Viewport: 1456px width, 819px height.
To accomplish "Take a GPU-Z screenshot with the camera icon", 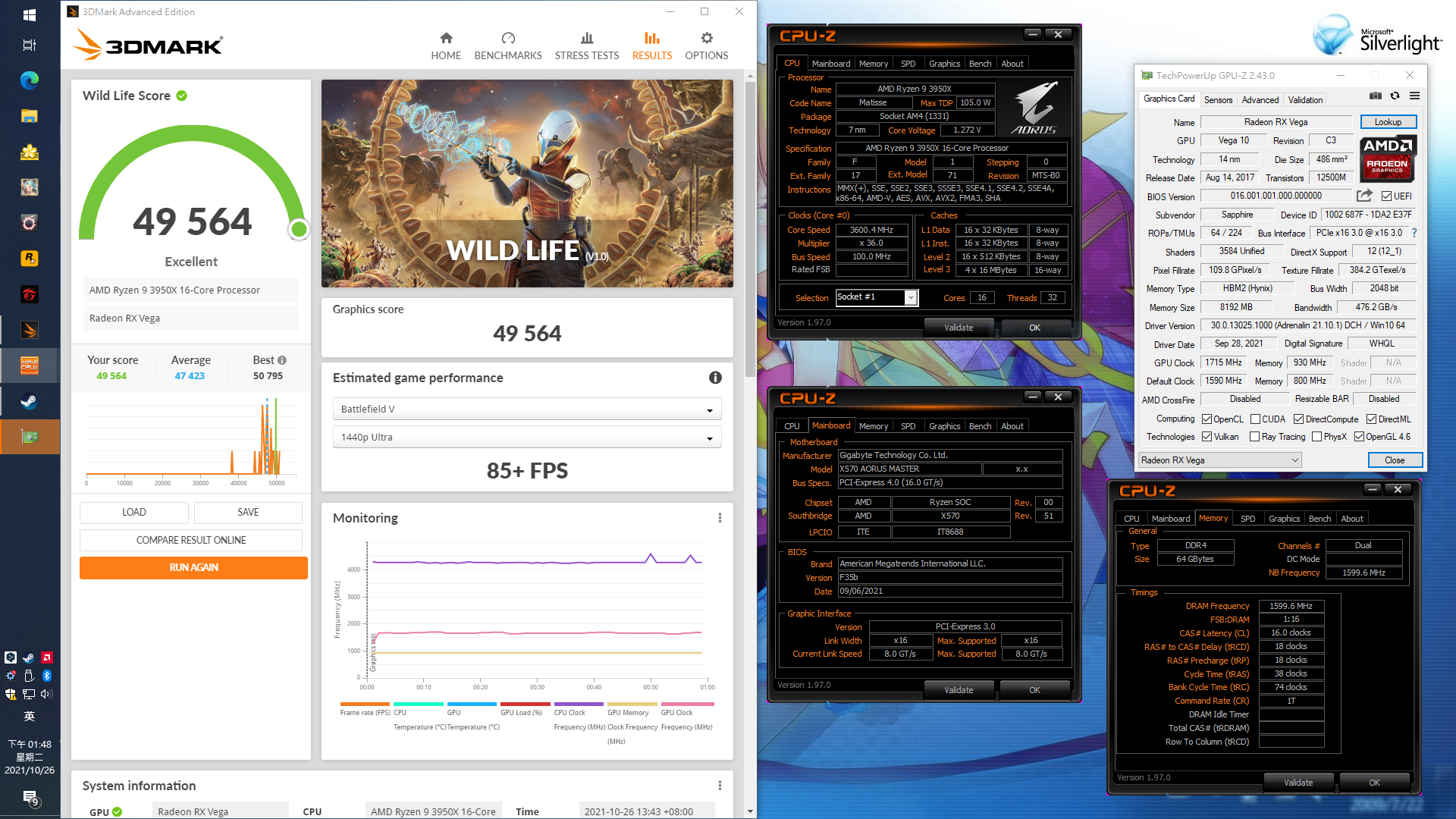I will tap(1376, 96).
